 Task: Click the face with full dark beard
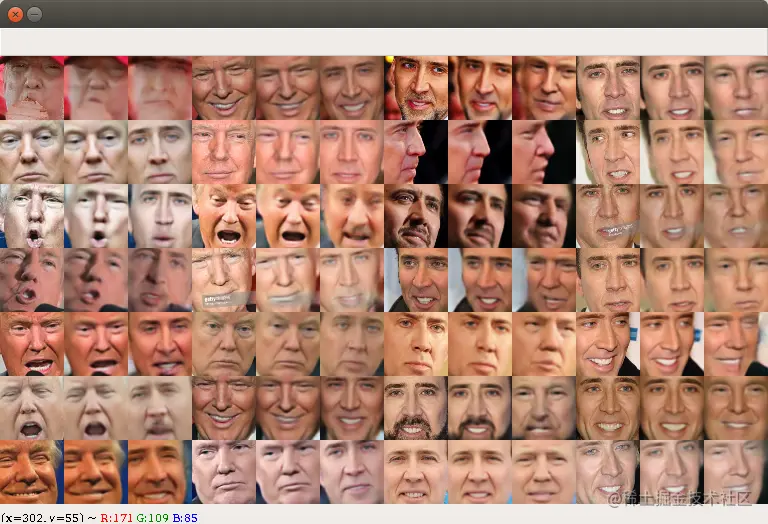416,407
